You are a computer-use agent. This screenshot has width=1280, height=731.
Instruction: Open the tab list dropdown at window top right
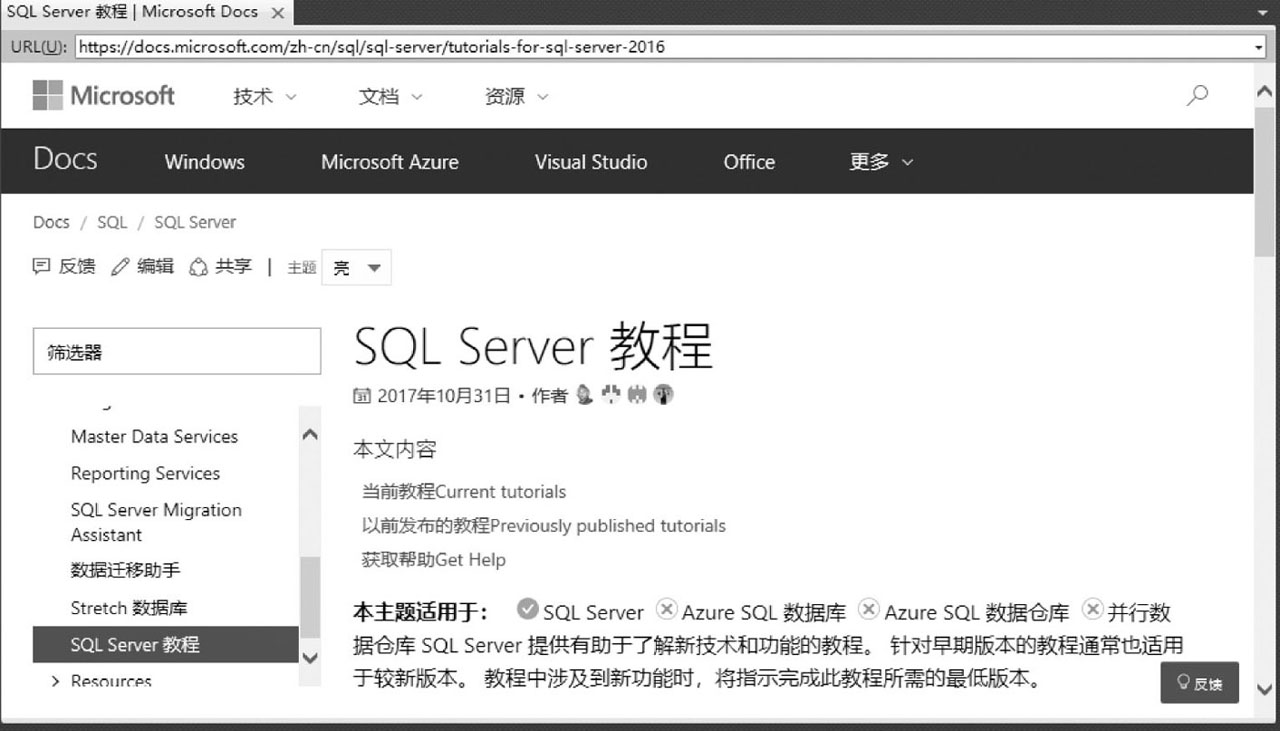click(1262, 12)
